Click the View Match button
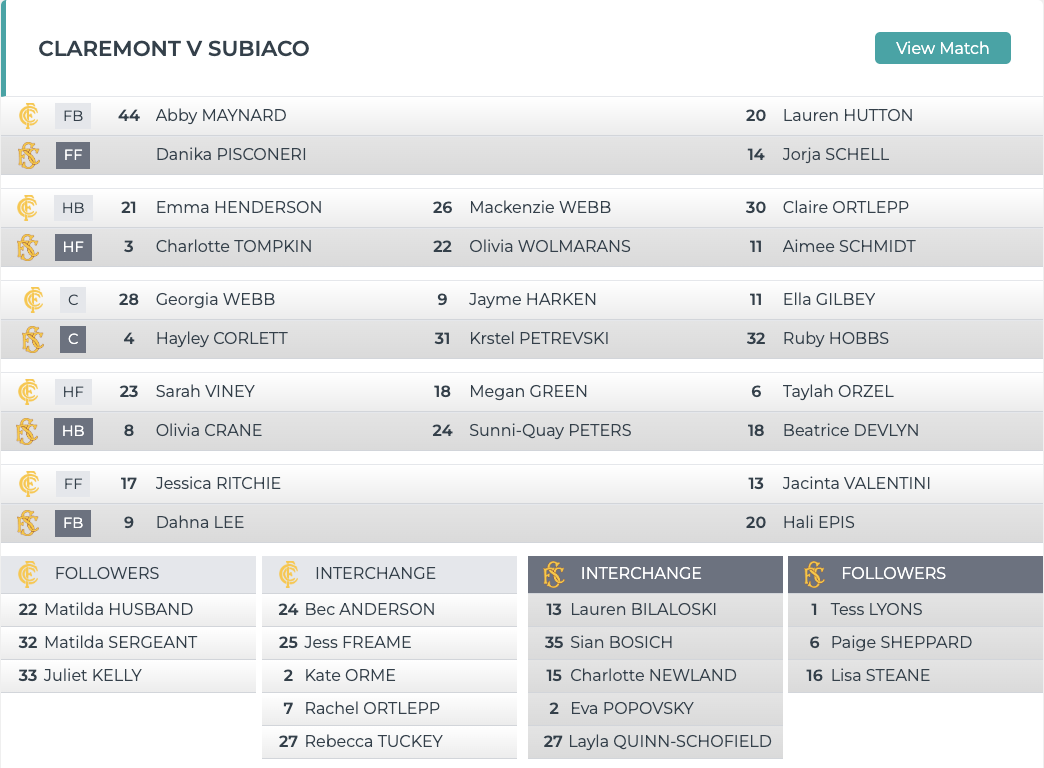 (942, 48)
